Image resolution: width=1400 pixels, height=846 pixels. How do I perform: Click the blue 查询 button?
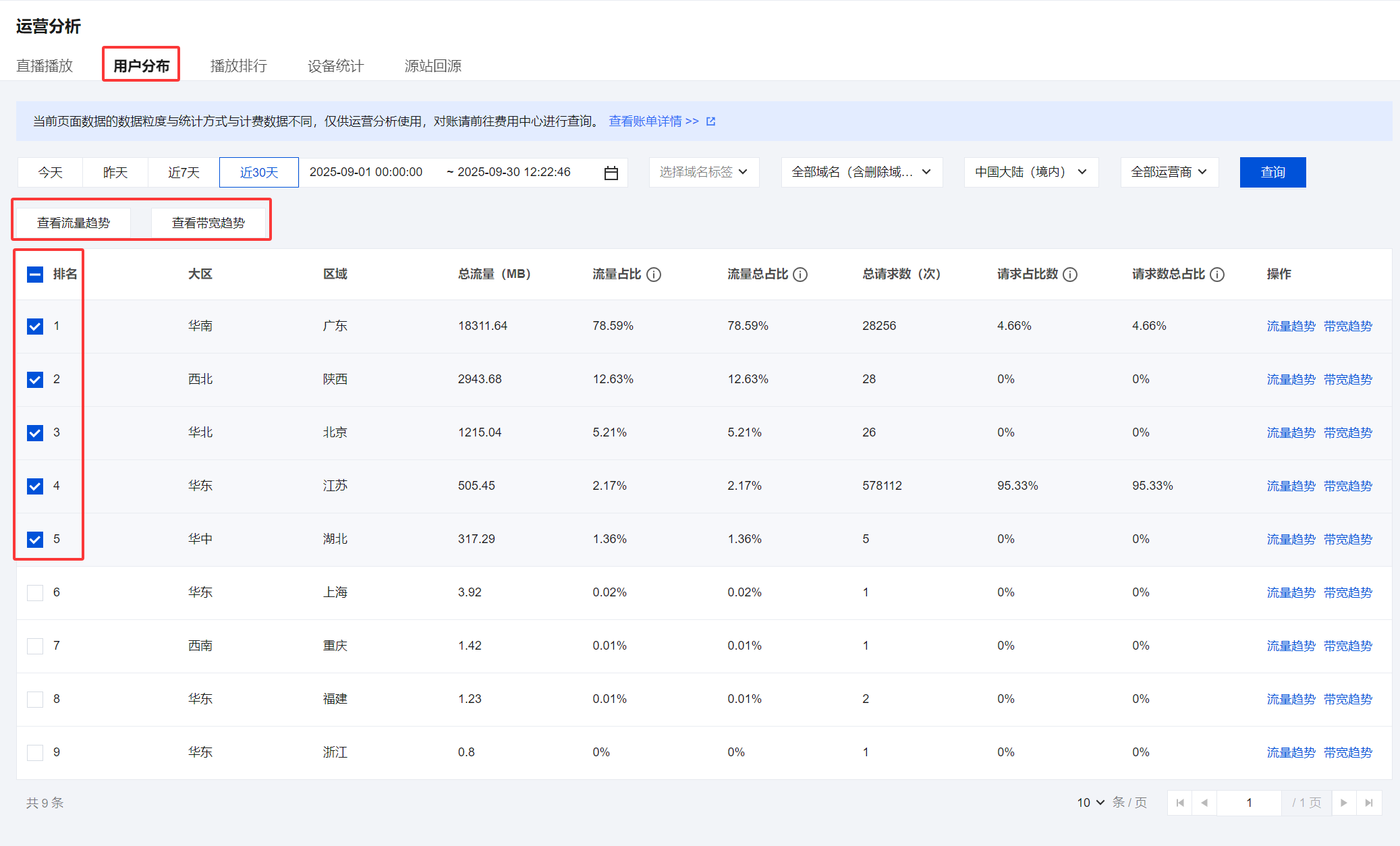pyautogui.click(x=1272, y=172)
